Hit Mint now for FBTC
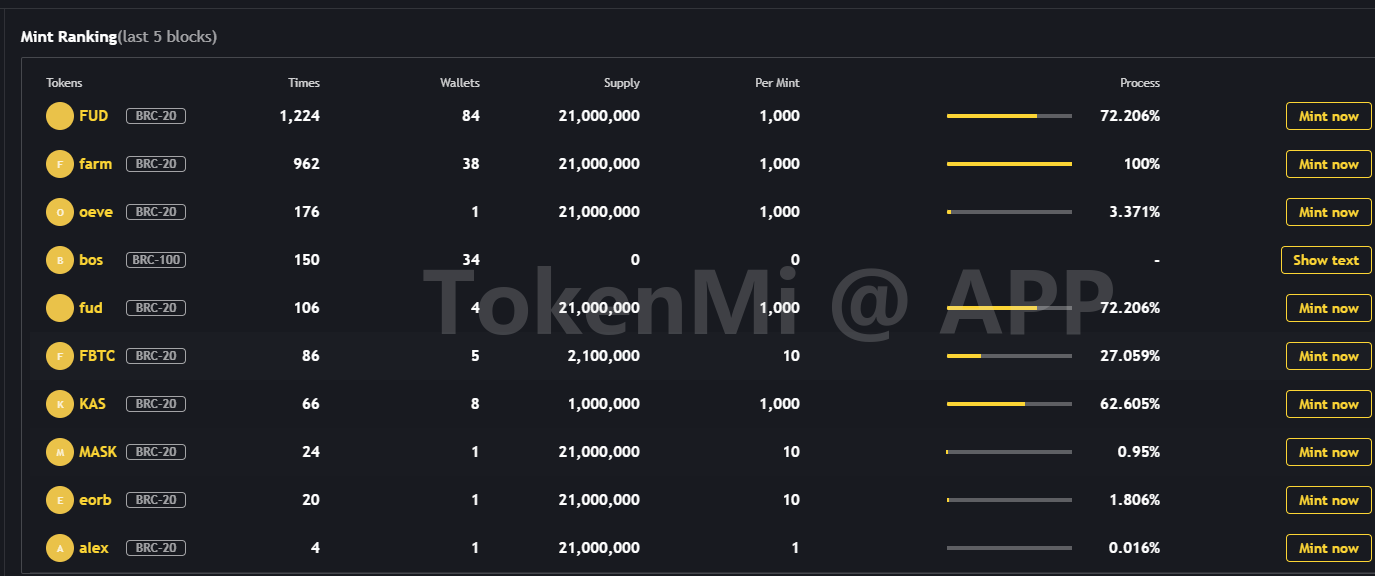Image resolution: width=1375 pixels, height=576 pixels. point(1328,356)
